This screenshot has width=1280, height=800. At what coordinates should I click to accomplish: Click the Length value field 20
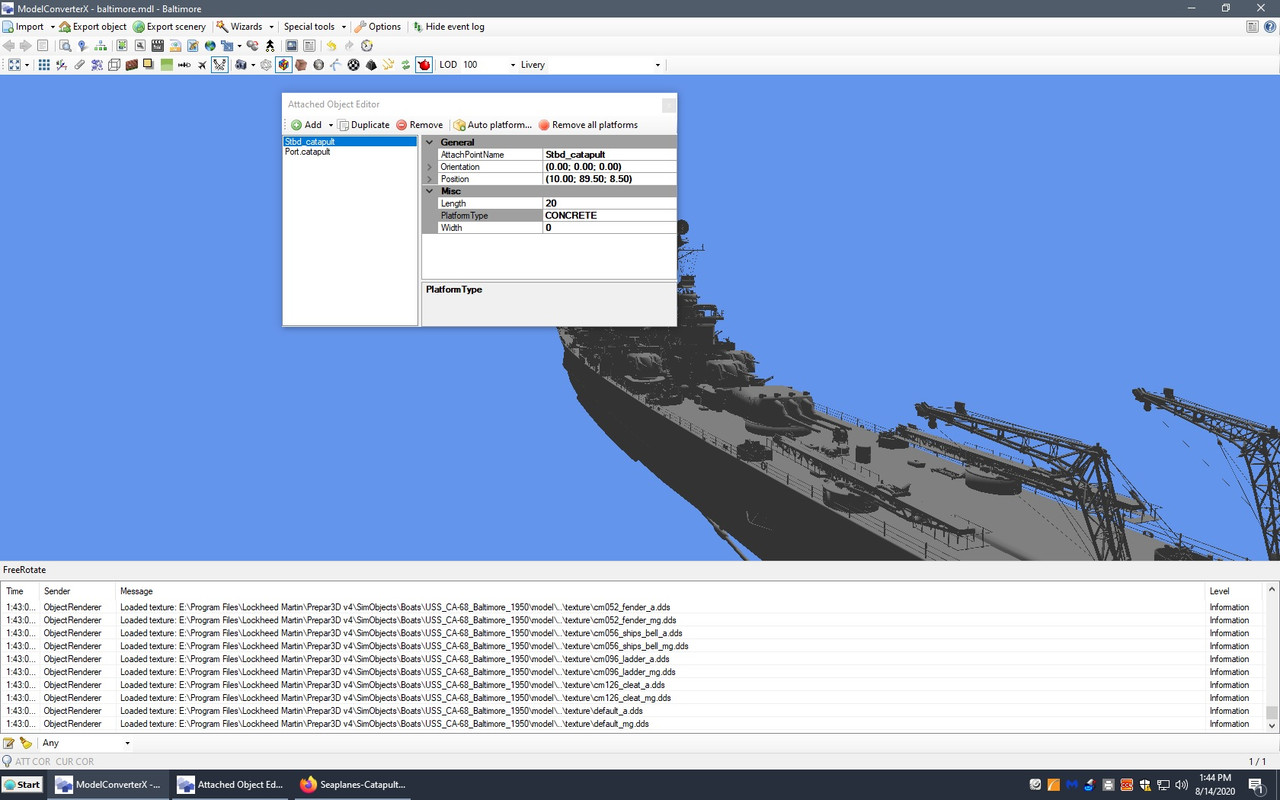click(609, 203)
